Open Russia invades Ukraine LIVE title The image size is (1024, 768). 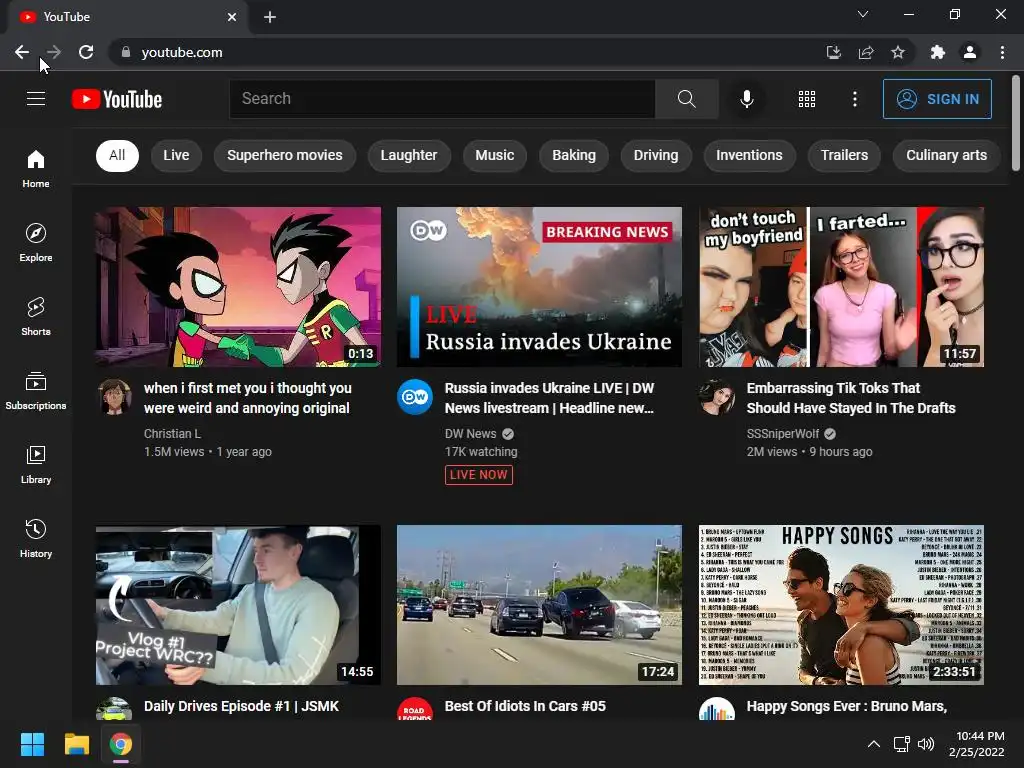pos(549,398)
